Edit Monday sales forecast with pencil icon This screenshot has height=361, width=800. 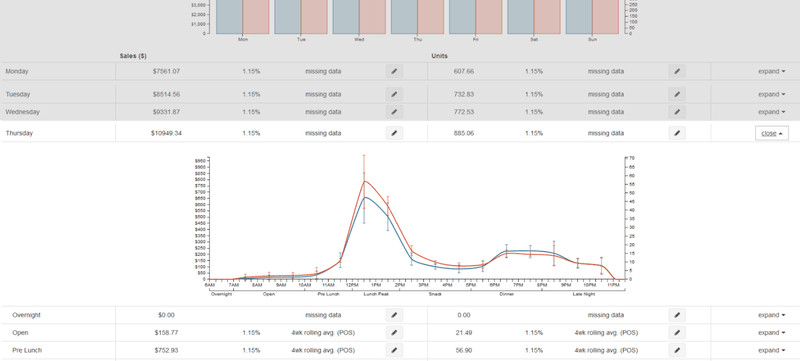pos(394,71)
